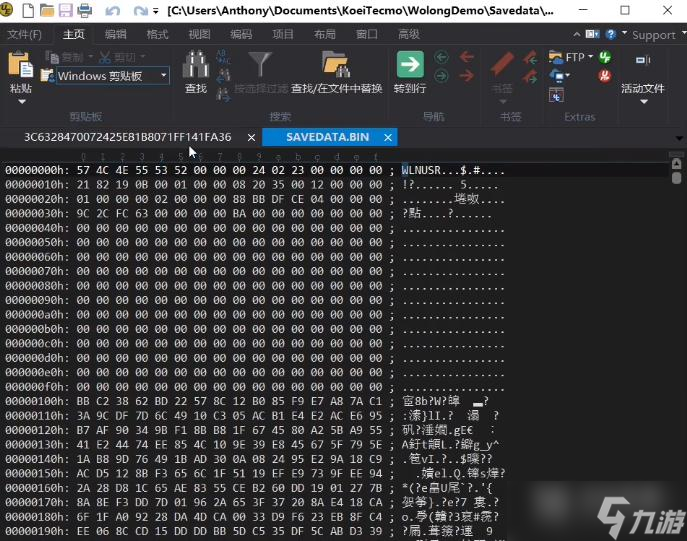Click the blue help question mark icon
Image resolution: width=687 pixels, height=541 pixels.
611,34
